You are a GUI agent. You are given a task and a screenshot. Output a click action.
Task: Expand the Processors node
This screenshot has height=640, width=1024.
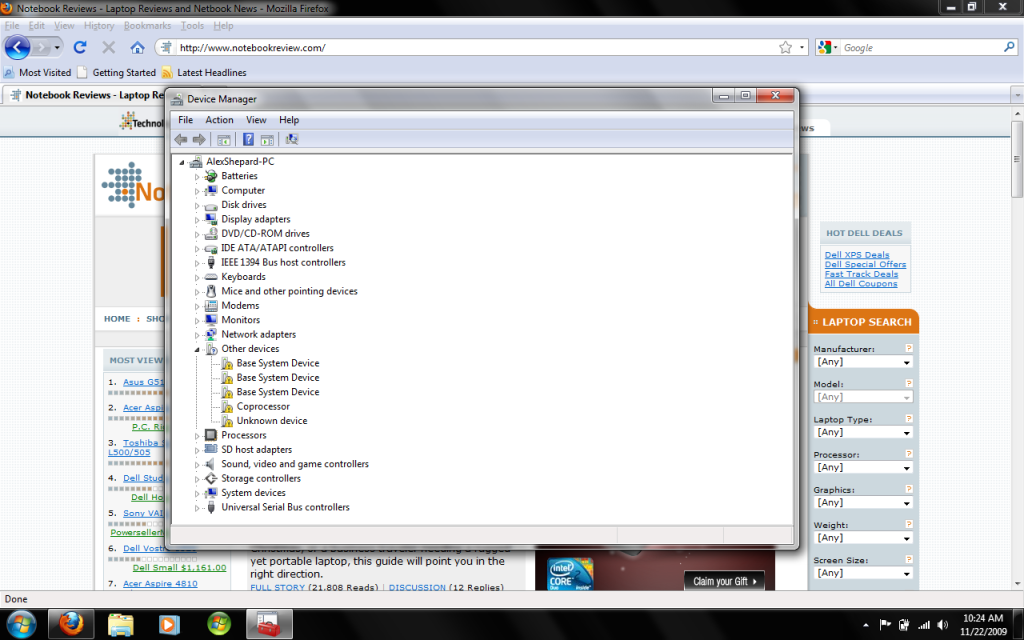point(197,436)
